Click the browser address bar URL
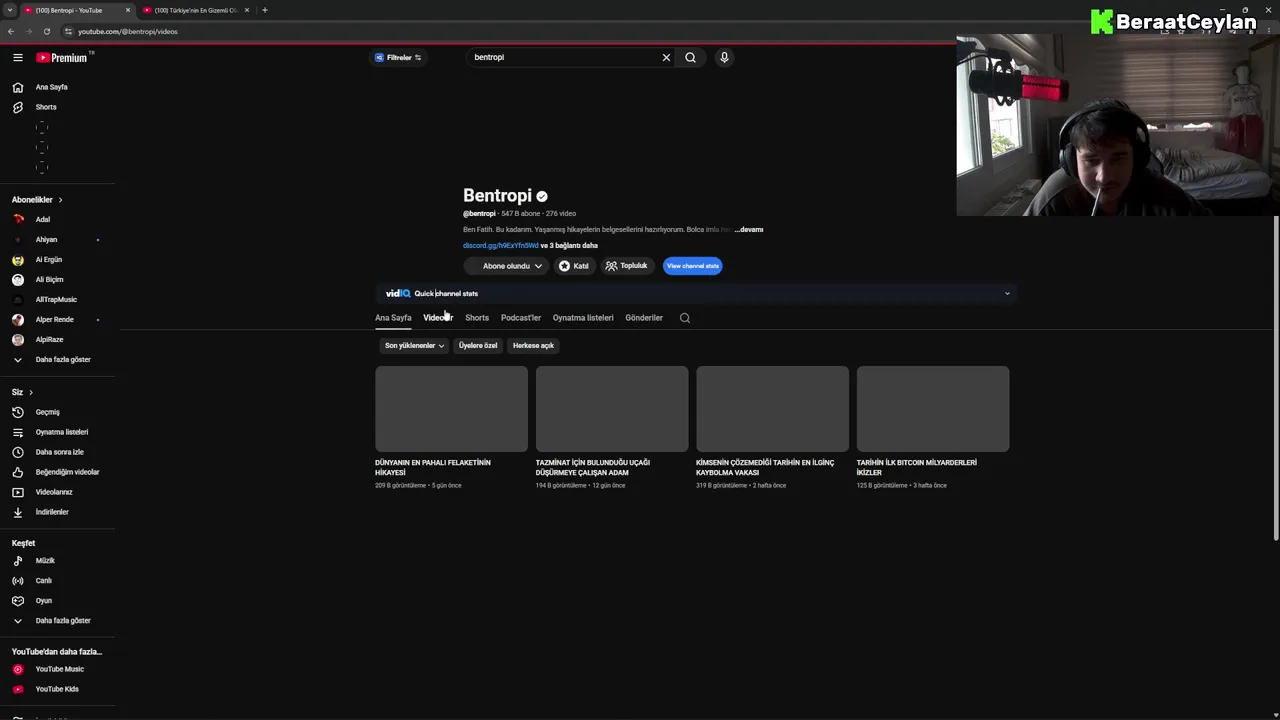This screenshot has height=720, width=1280. coord(128,31)
